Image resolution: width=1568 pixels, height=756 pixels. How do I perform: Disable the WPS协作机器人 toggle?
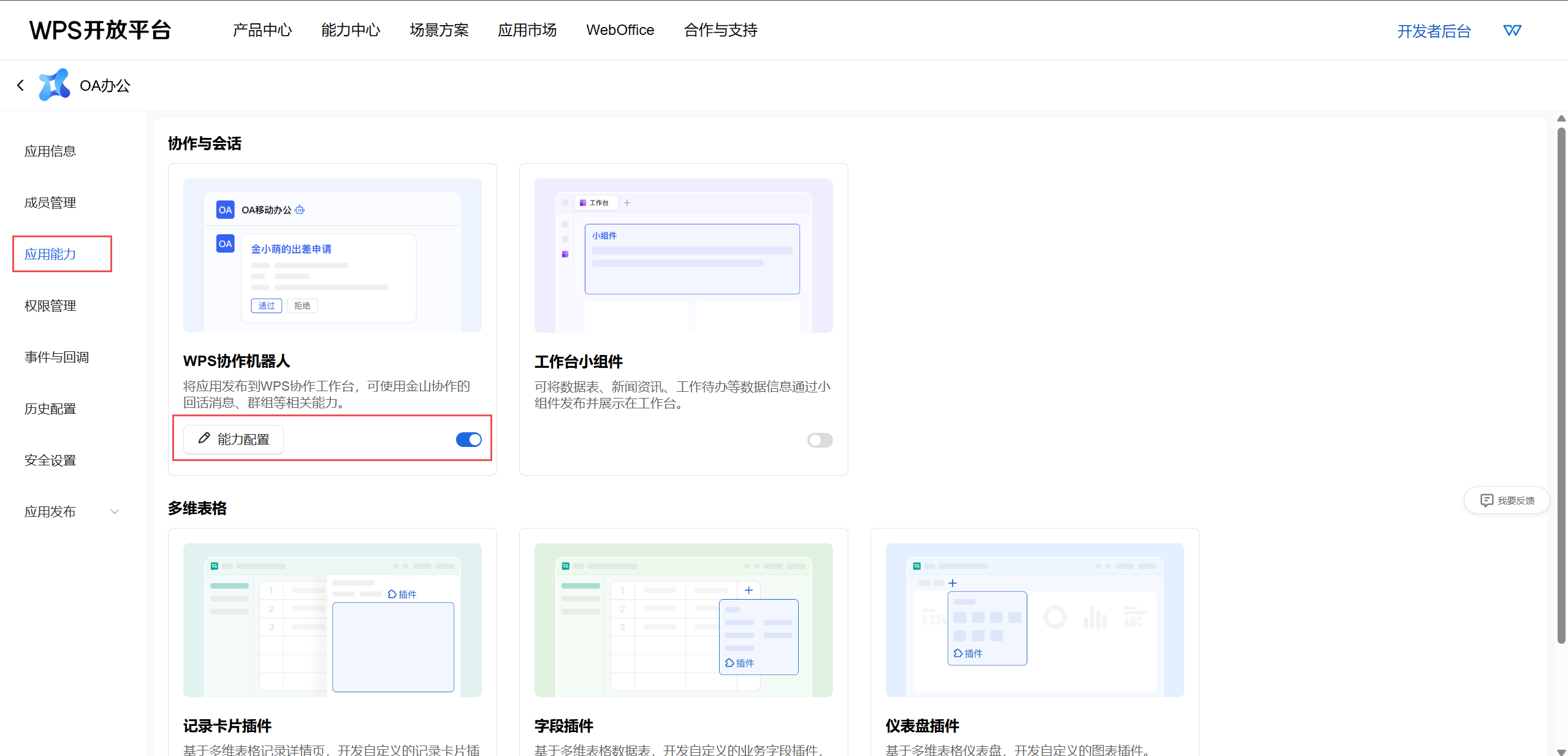coord(469,440)
